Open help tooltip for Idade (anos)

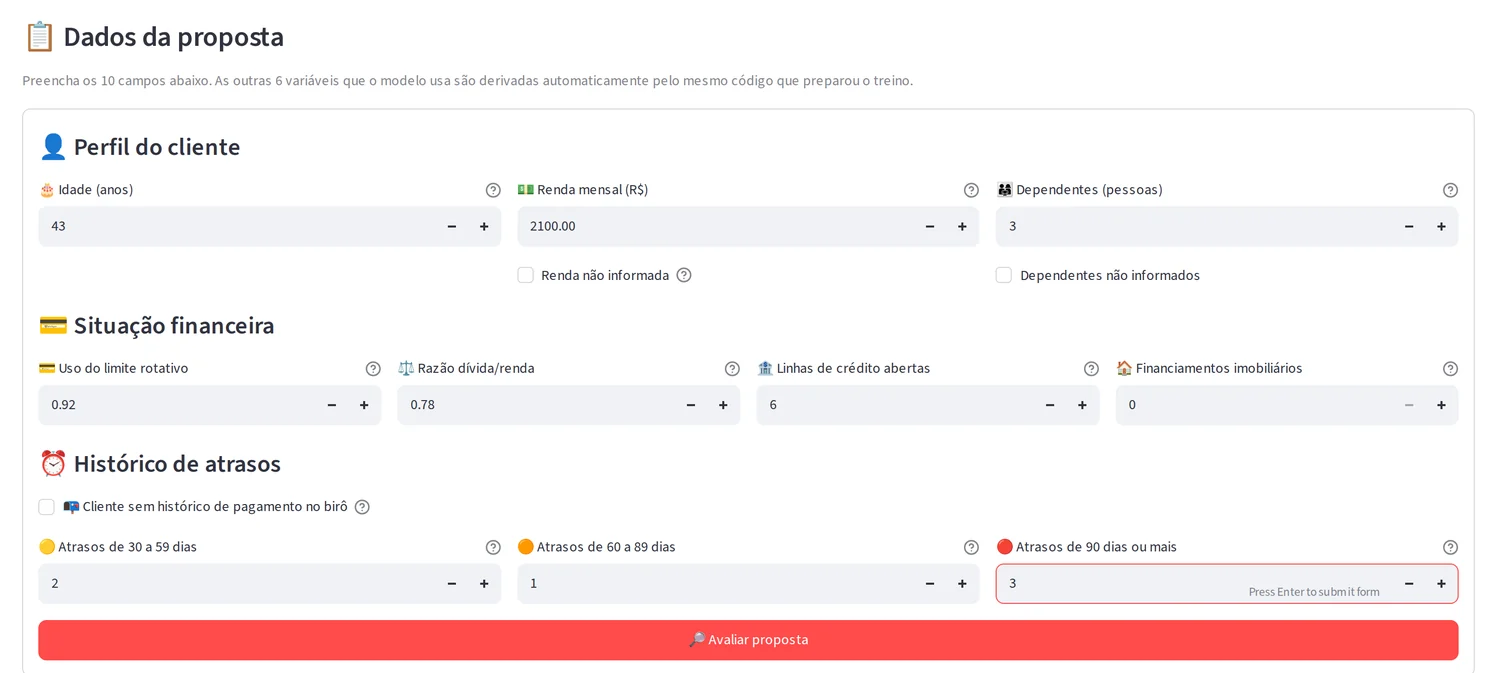click(493, 190)
